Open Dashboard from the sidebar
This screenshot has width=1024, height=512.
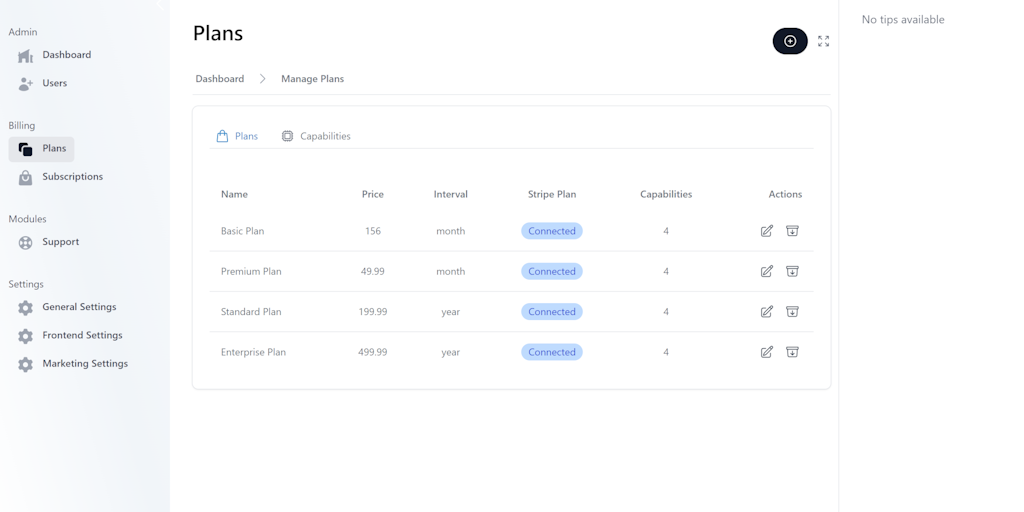(x=66, y=55)
